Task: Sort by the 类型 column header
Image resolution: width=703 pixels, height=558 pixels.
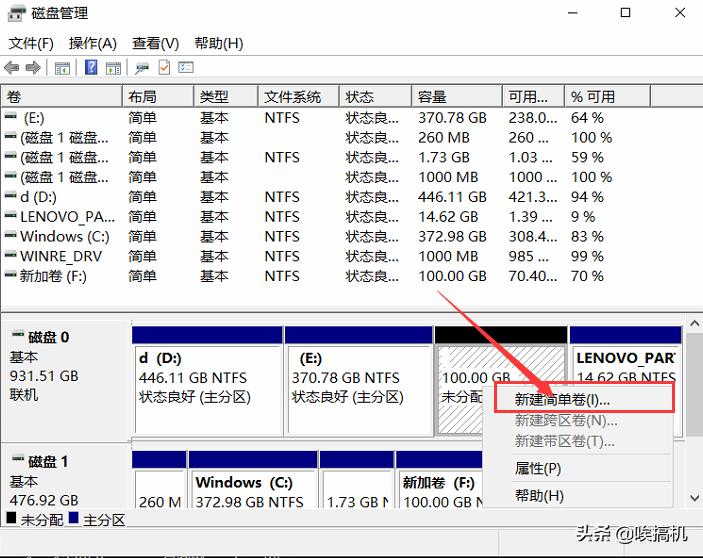Action: pyautogui.click(x=226, y=97)
